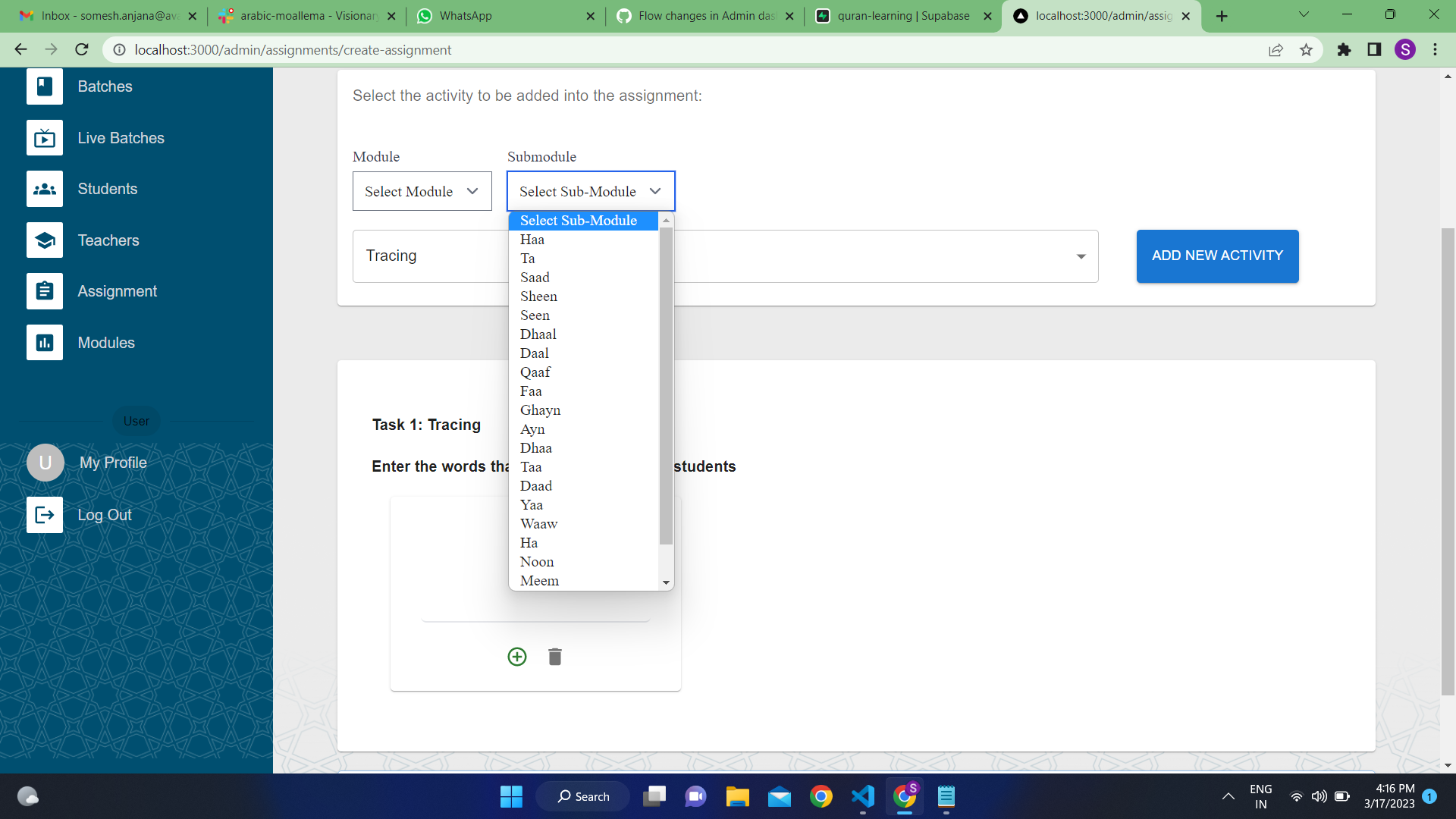1456x819 pixels.
Task: Select the Assignment sidebar icon
Action: 45,290
